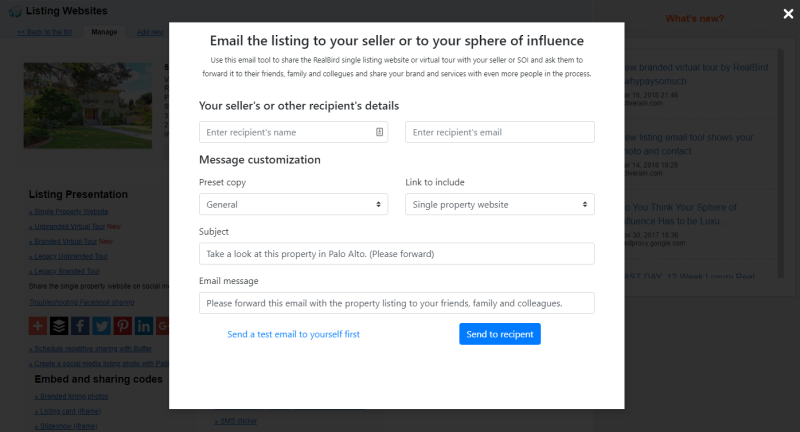Share listing via Facebook icon
The width and height of the screenshot is (800, 432).
point(80,326)
